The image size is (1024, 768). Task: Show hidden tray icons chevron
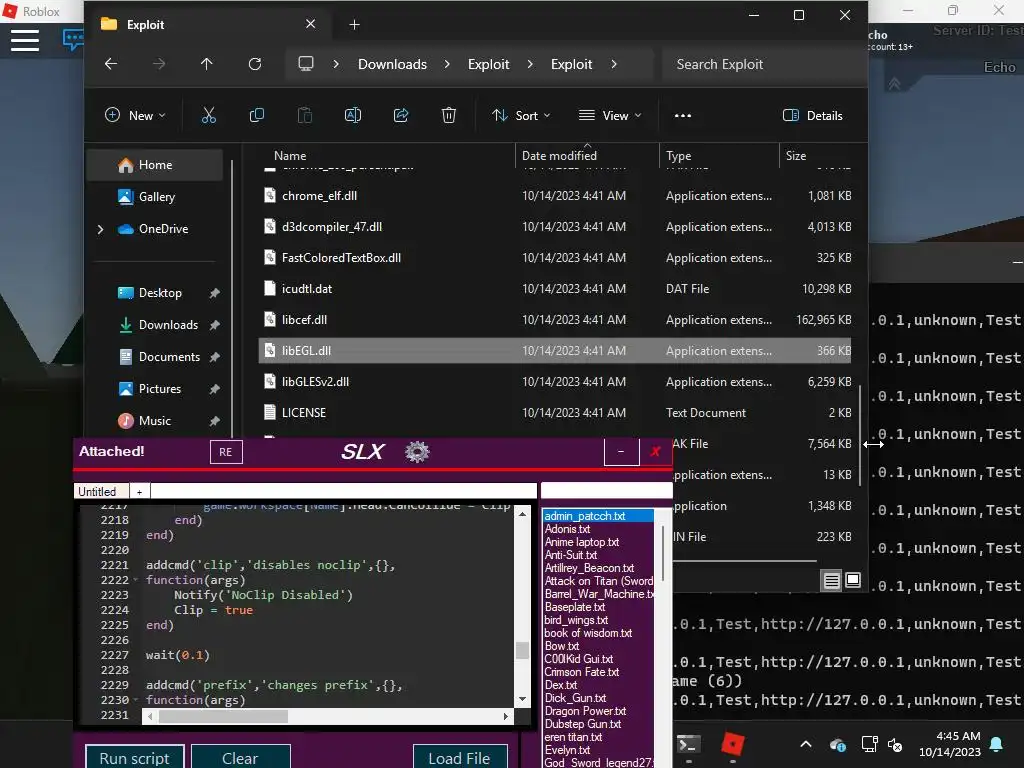pos(806,744)
